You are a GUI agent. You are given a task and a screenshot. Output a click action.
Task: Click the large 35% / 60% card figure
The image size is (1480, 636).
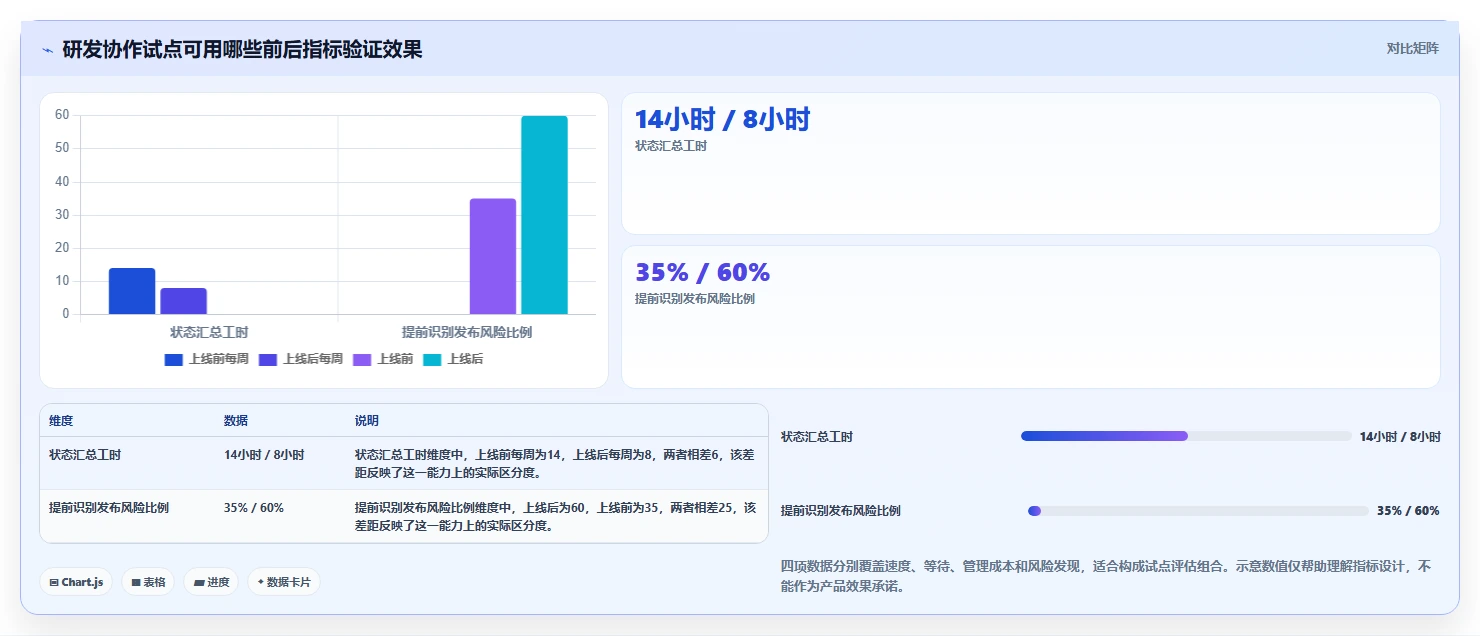[x=702, y=272]
